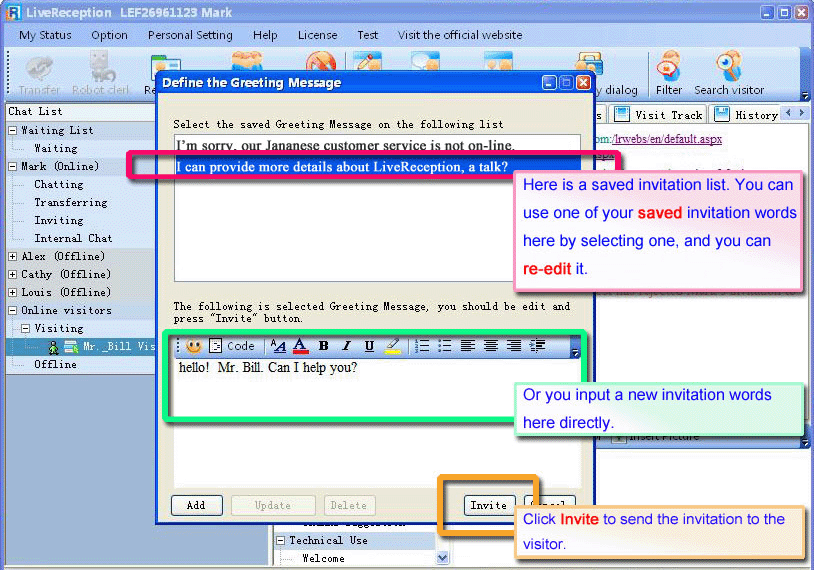Click the Code button in editor toolbar
Screen dimensions: 814x570
[x=232, y=346]
